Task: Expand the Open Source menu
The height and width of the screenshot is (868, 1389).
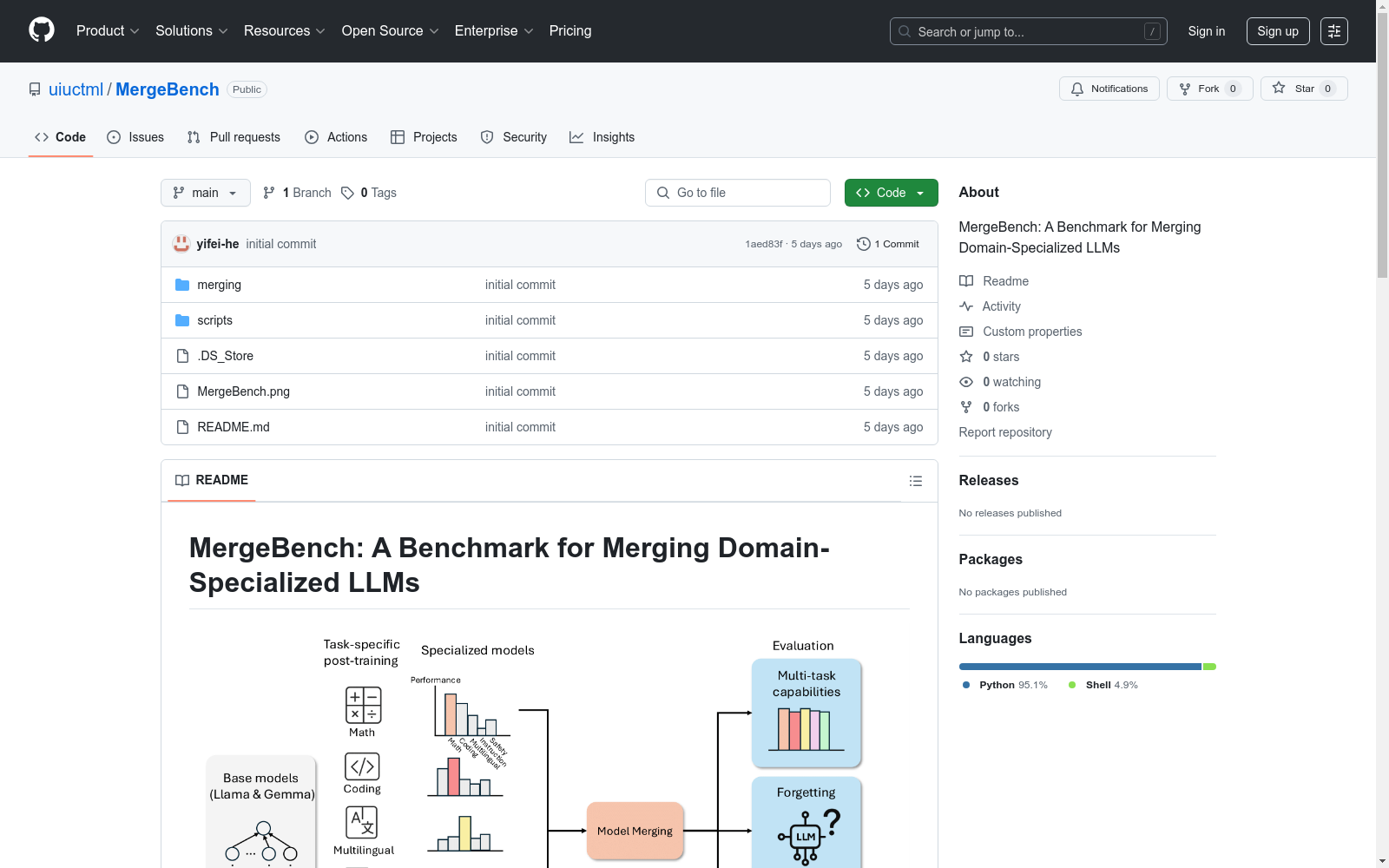Action: [391, 31]
